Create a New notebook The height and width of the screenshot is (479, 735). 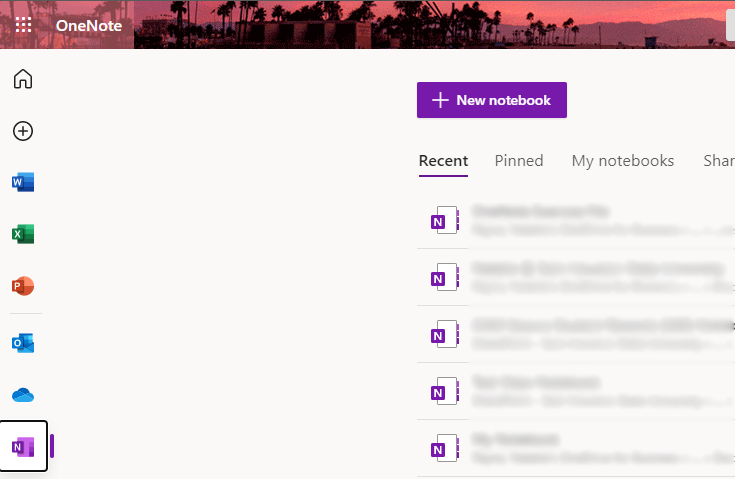coord(492,100)
